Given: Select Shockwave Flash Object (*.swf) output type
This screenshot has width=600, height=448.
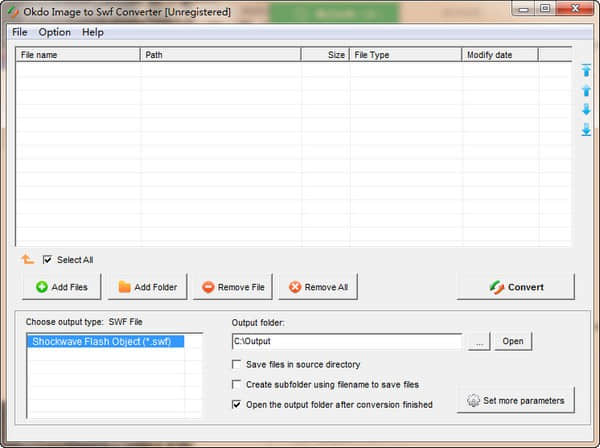Looking at the screenshot, I should [x=105, y=341].
